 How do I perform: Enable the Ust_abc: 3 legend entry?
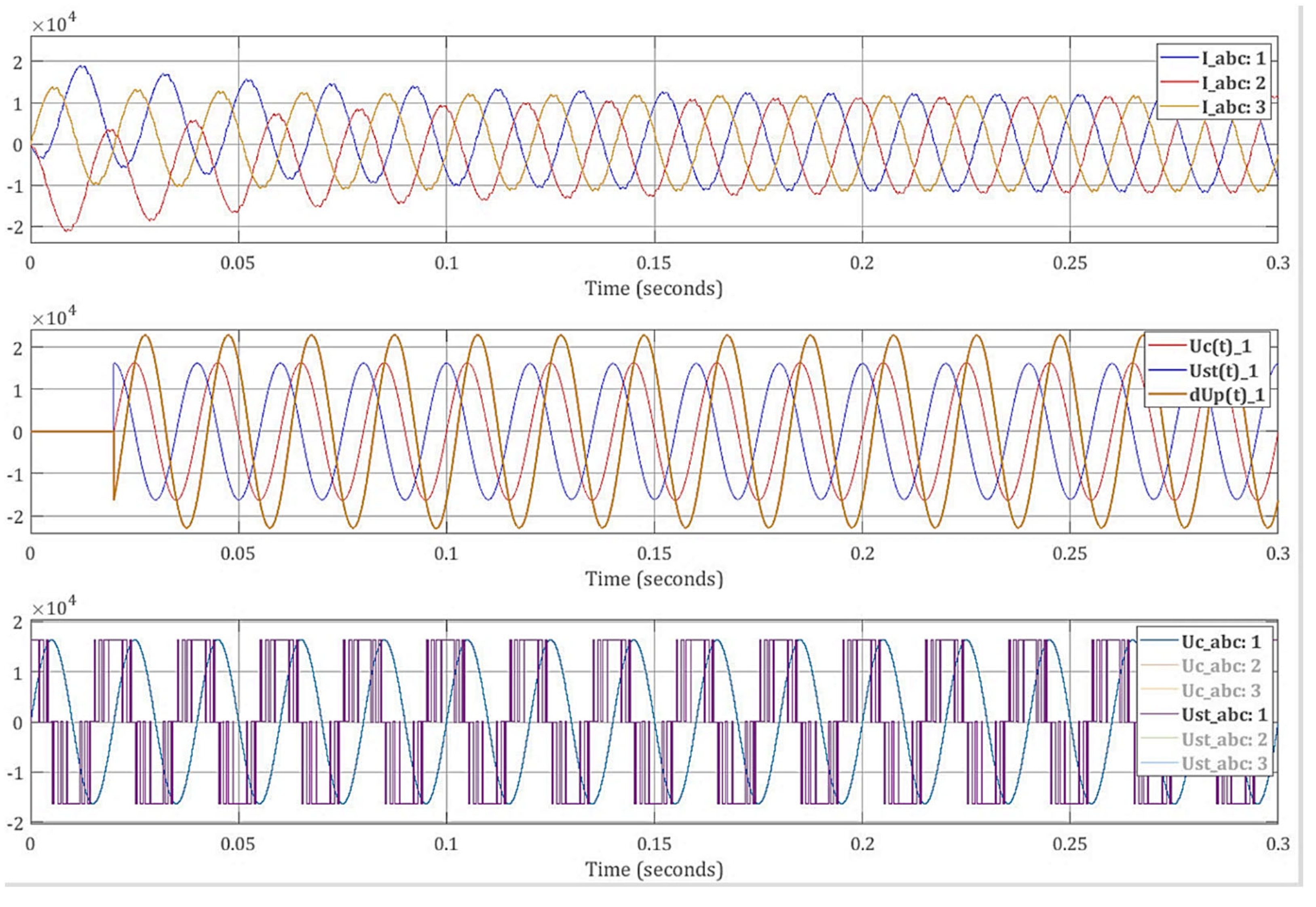[1225, 763]
